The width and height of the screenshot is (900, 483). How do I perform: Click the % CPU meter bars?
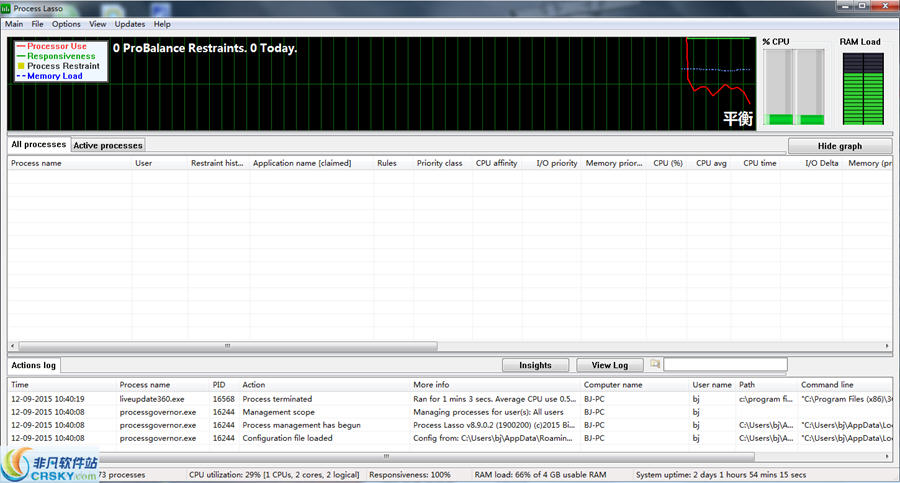tap(794, 87)
